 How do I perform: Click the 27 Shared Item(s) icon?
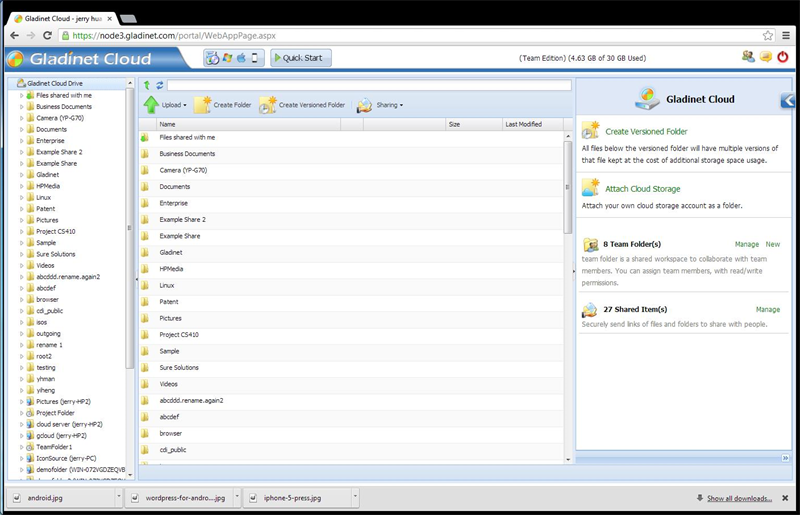coord(590,310)
